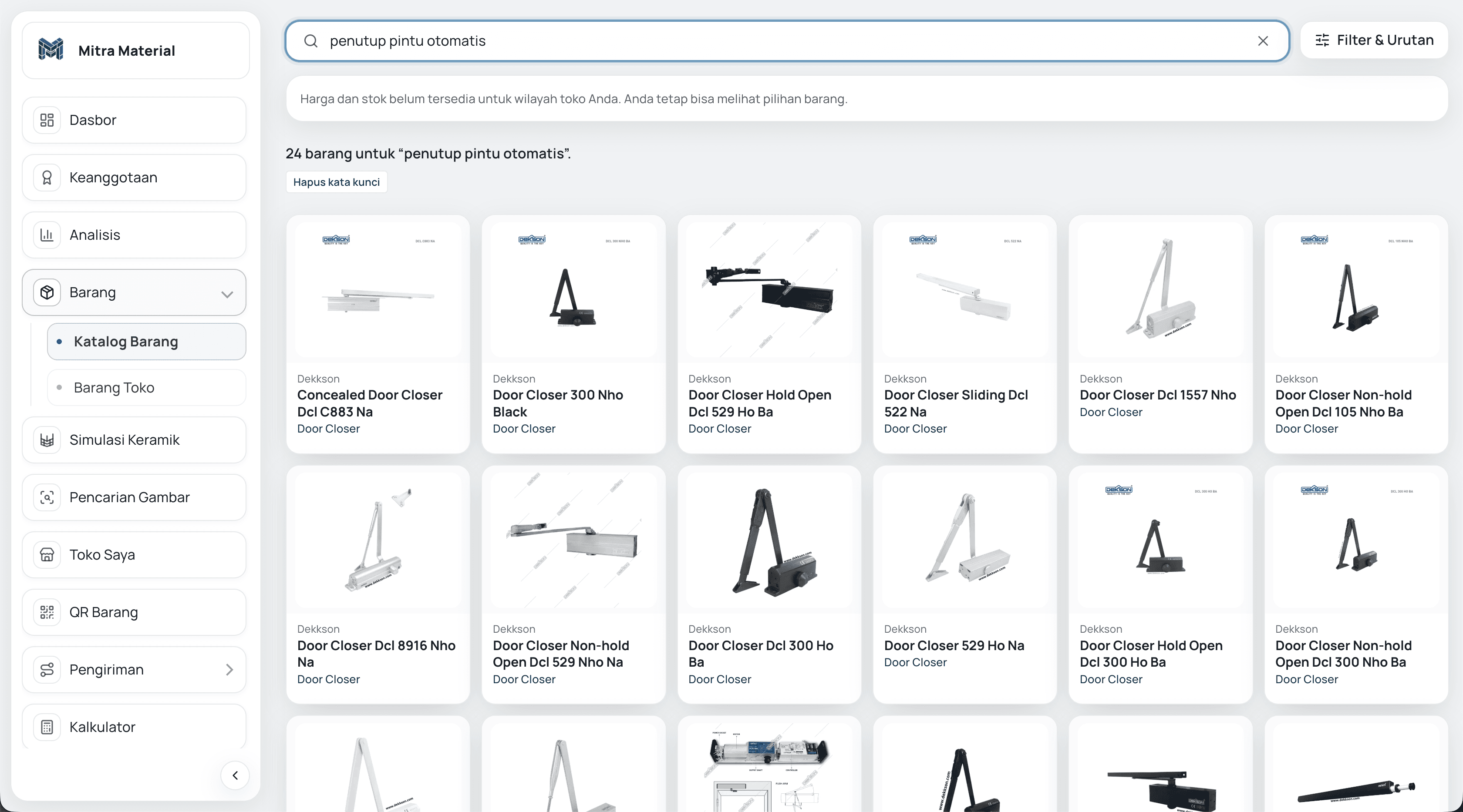
Task: Click the Filter & Urutan sliders icon
Action: tap(1322, 40)
